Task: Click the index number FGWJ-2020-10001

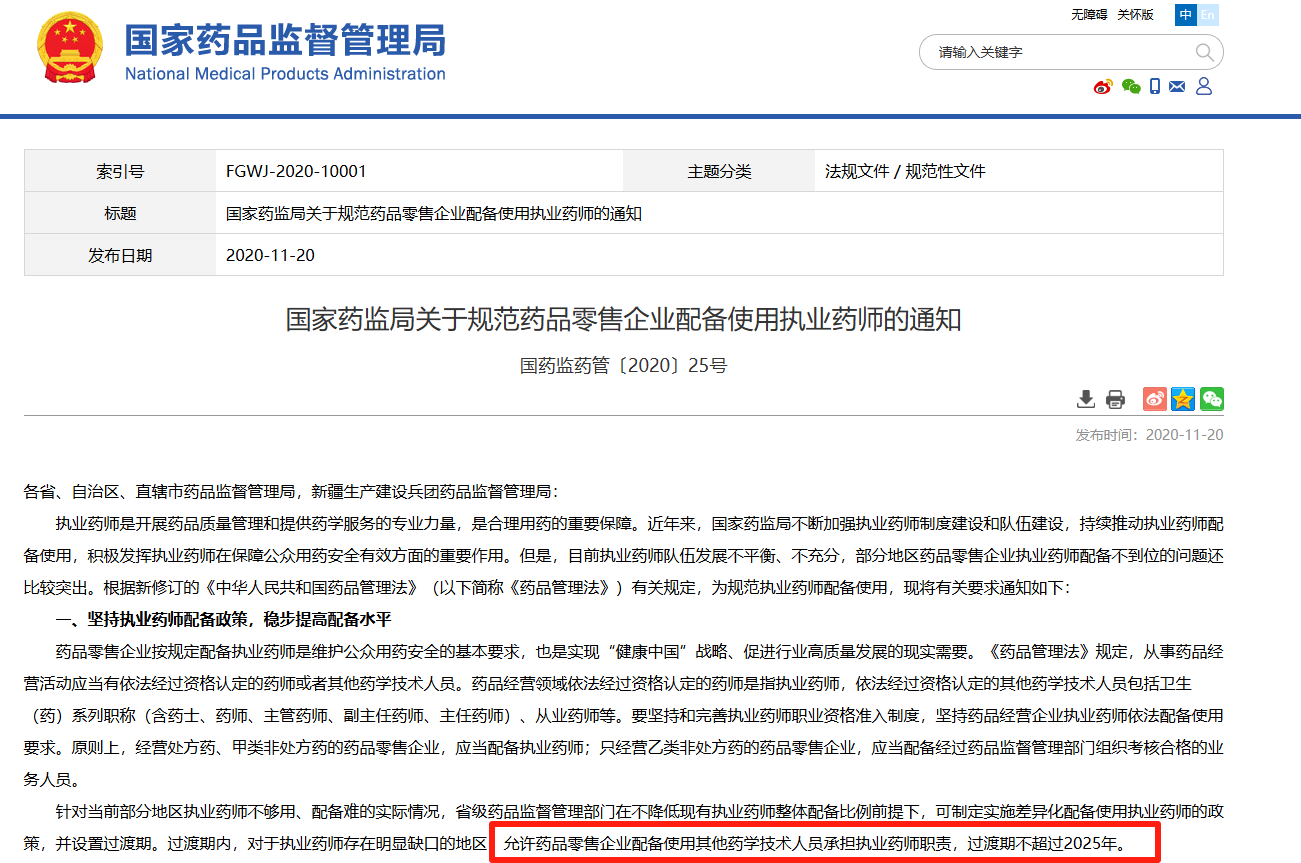Action: pyautogui.click(x=296, y=172)
